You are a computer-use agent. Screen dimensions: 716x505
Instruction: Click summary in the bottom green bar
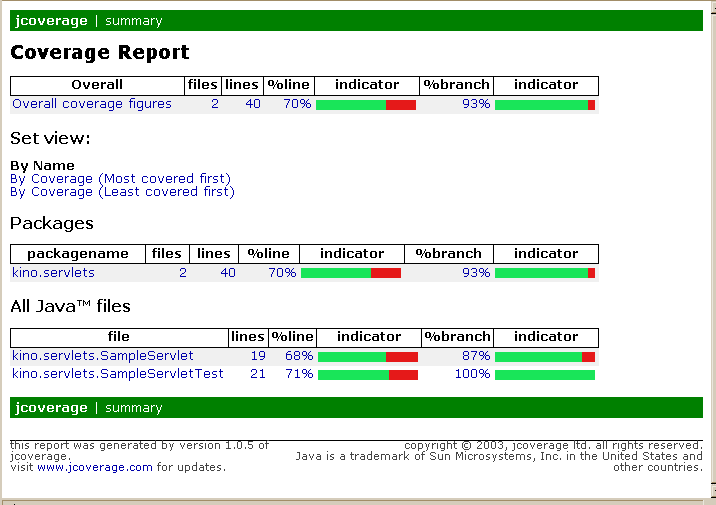(133, 407)
